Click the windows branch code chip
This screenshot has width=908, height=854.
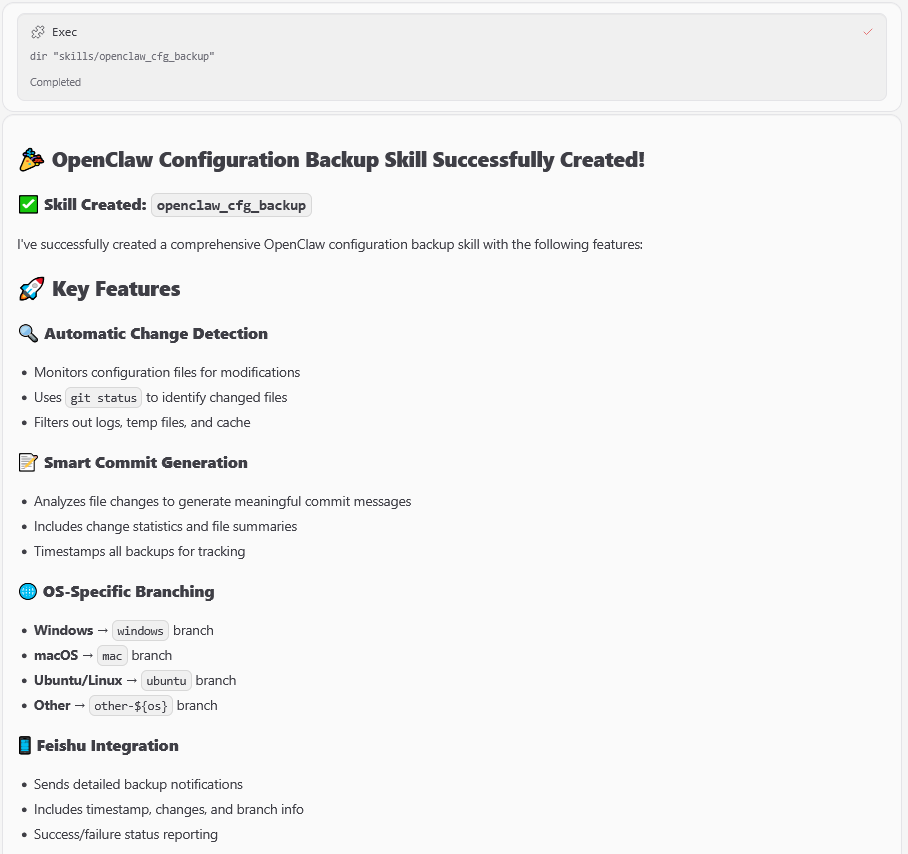click(140, 631)
